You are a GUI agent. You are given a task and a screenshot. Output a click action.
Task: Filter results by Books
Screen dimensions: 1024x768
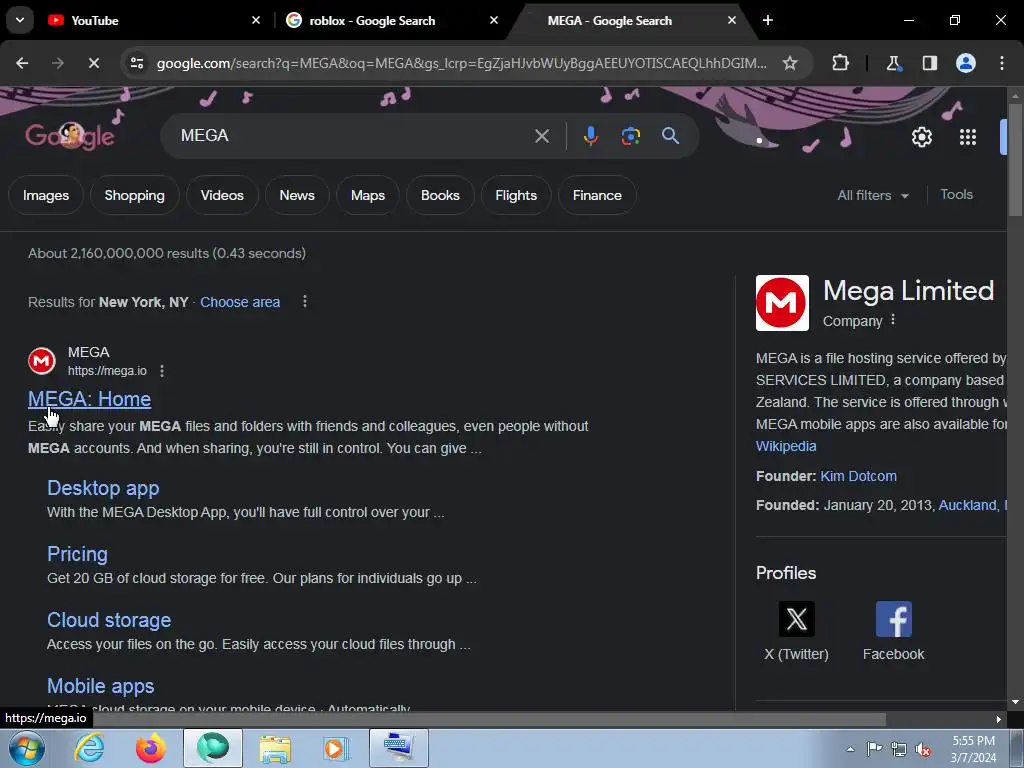click(x=440, y=195)
